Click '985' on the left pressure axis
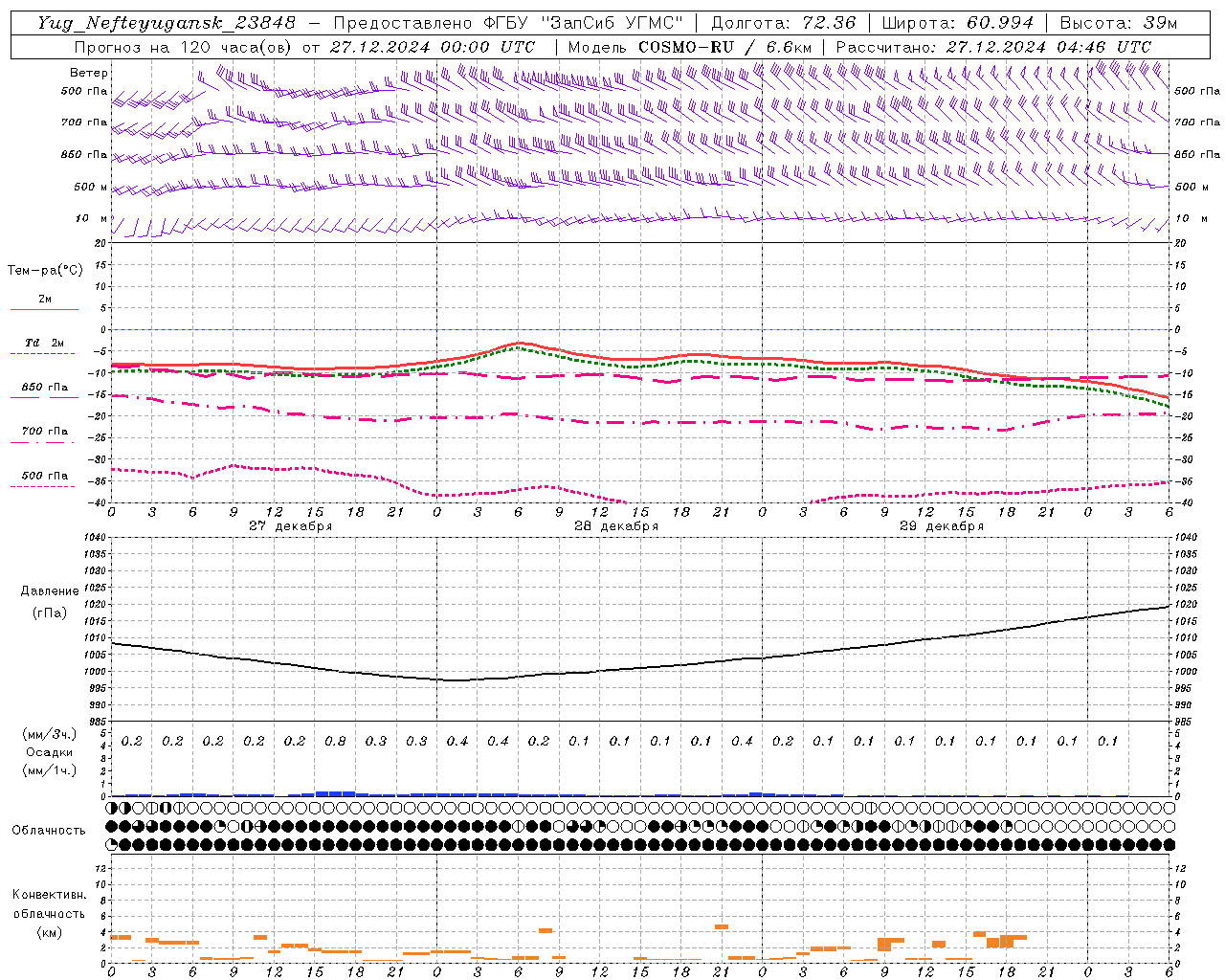 tap(98, 722)
